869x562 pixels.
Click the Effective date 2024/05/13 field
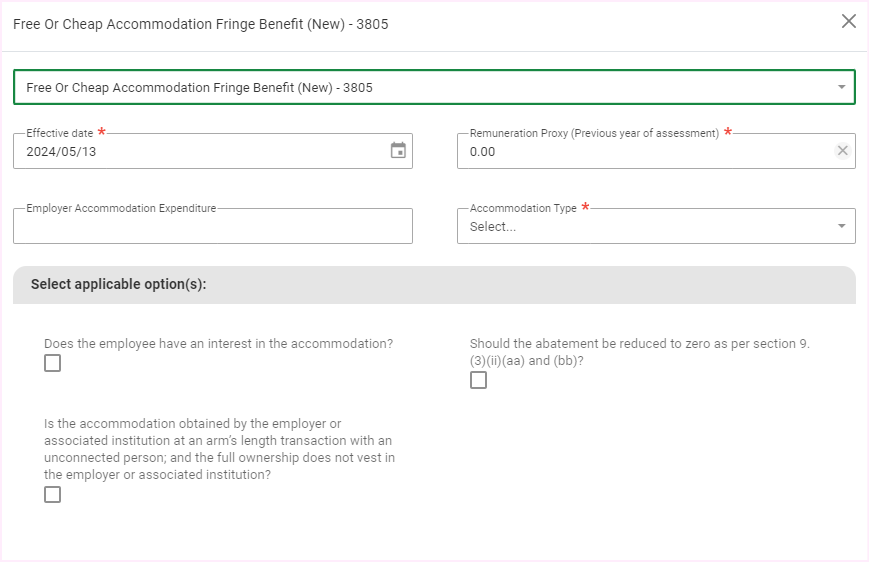point(200,152)
